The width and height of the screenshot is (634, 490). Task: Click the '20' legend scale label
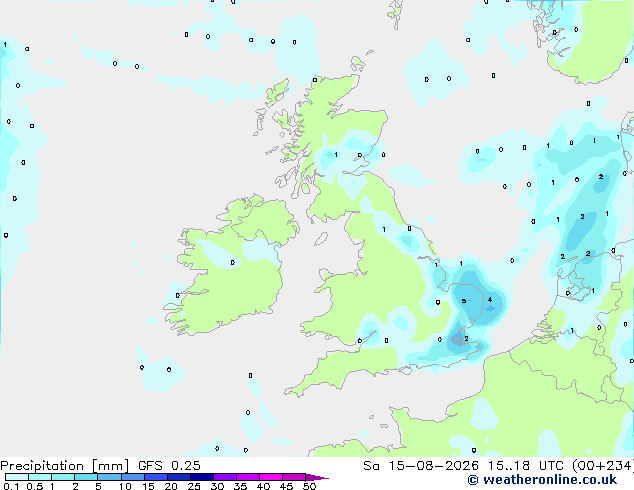point(171,486)
